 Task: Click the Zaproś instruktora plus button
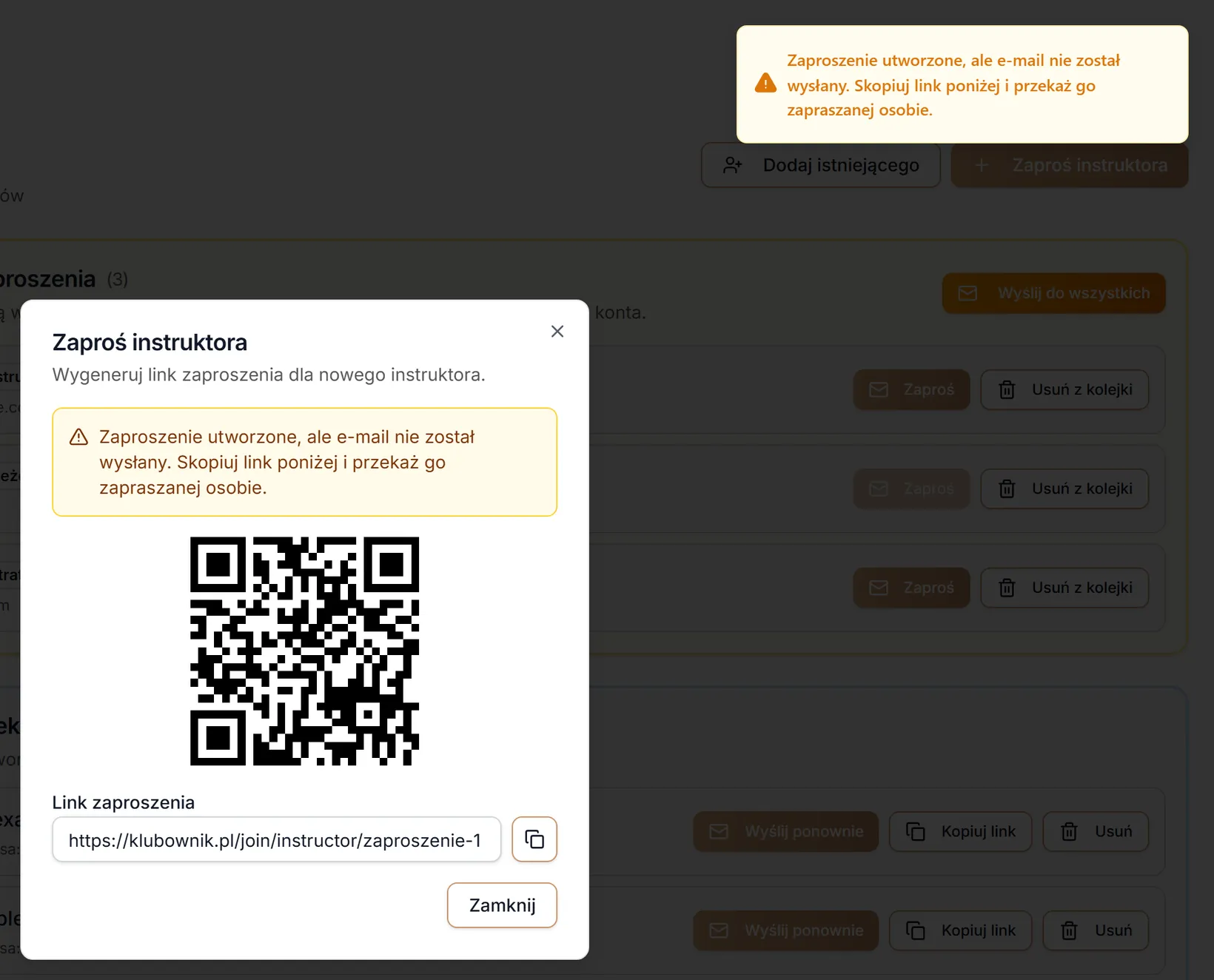1070,165
